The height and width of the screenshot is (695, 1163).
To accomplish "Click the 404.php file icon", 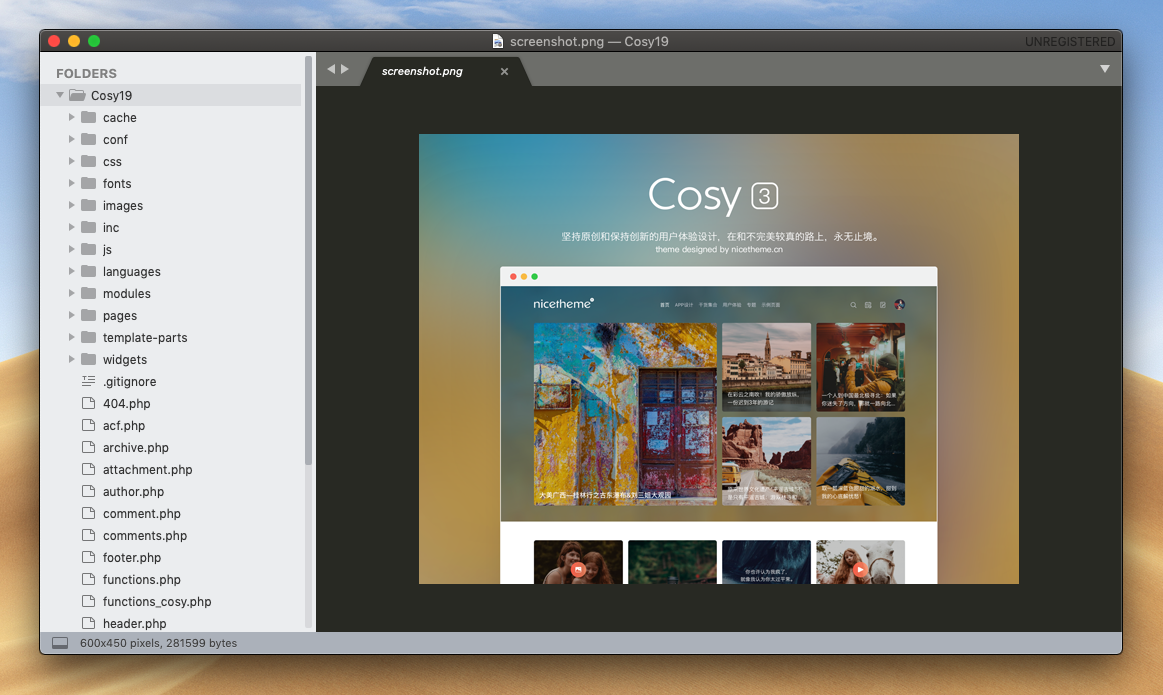I will (x=88, y=404).
